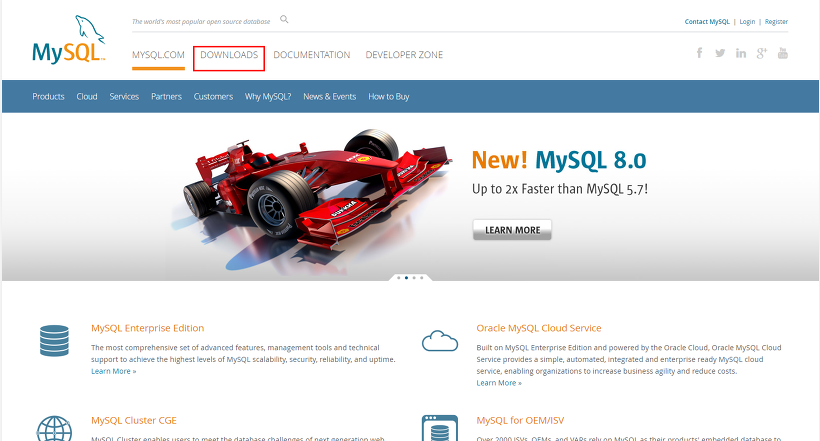
Task: Open the MySQL Enterprise Edition heading link
Action: click(x=147, y=328)
